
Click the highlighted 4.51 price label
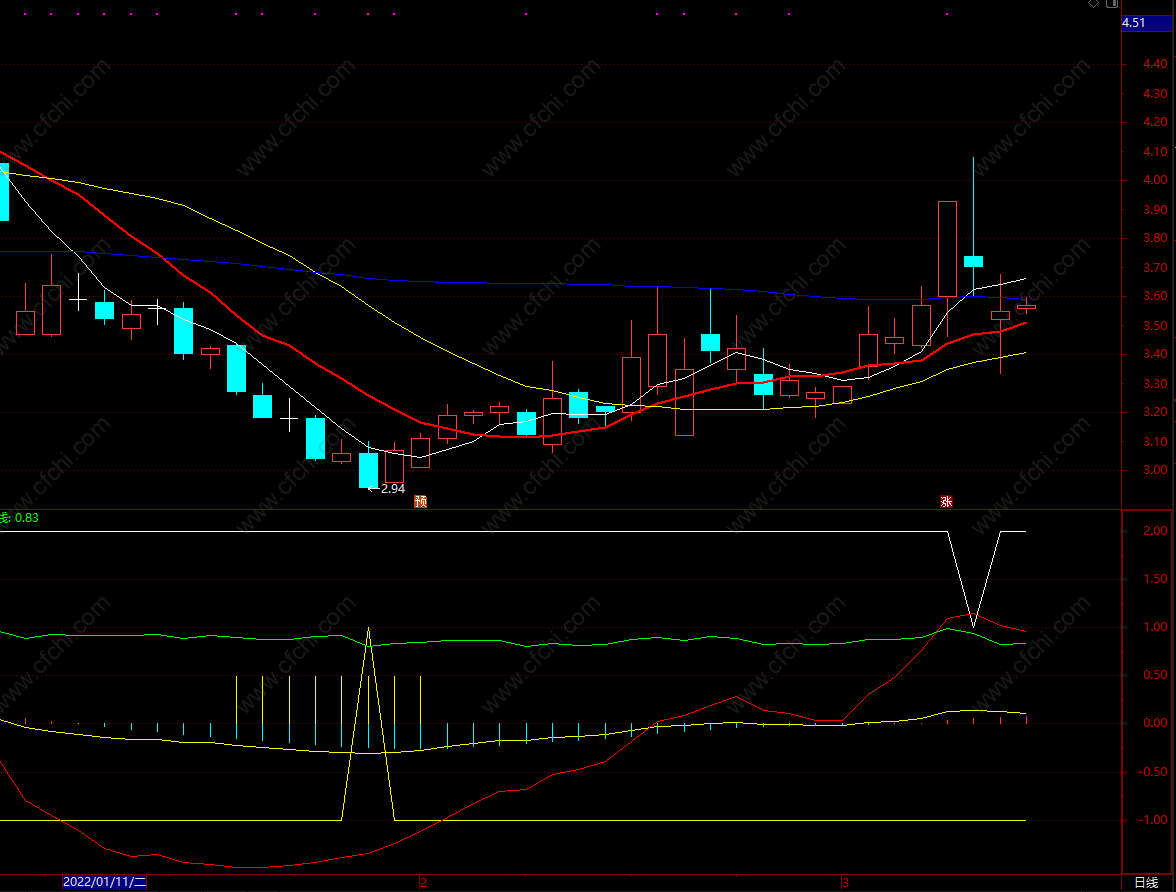[1147, 23]
